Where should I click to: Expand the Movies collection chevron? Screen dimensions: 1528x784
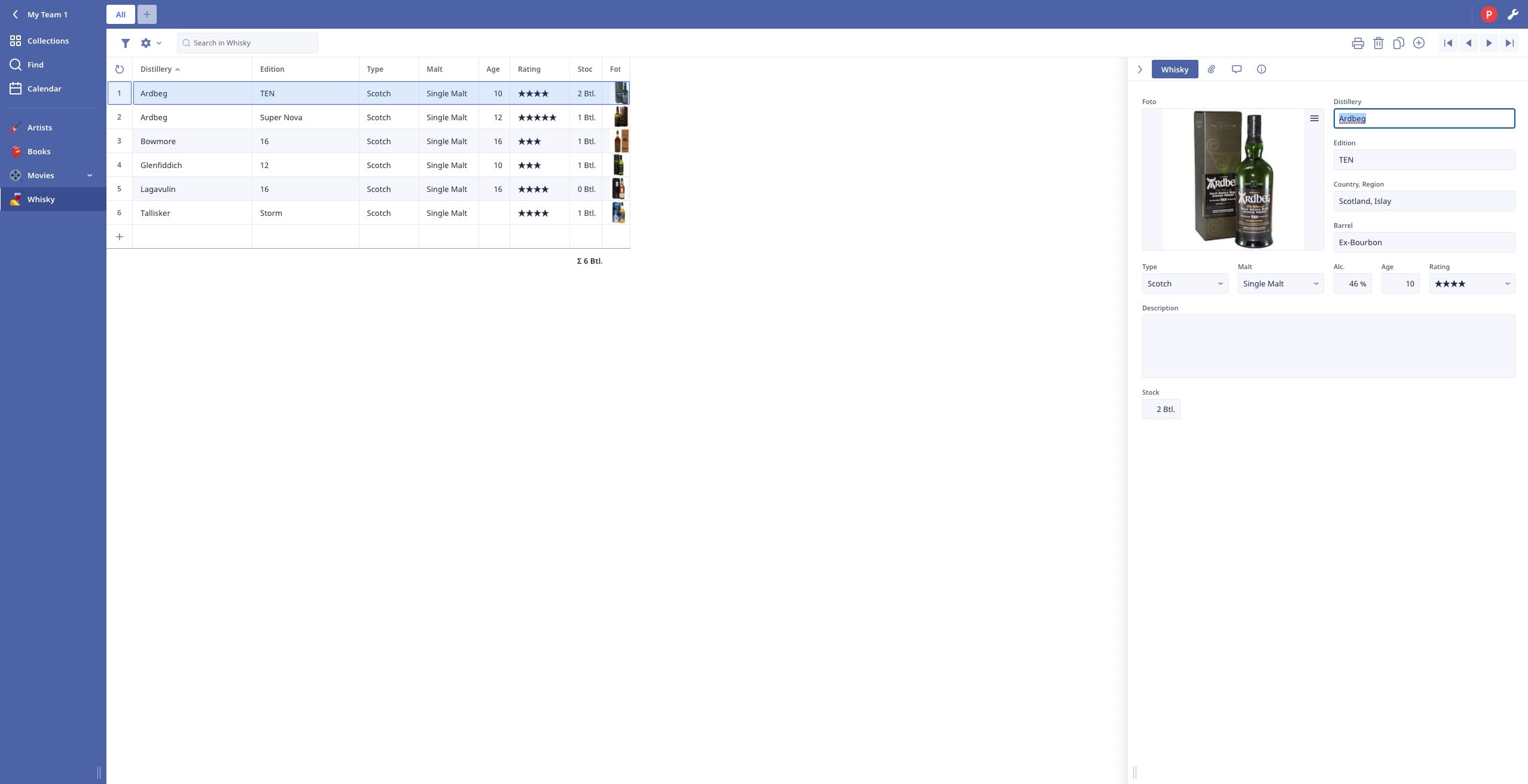coord(90,175)
